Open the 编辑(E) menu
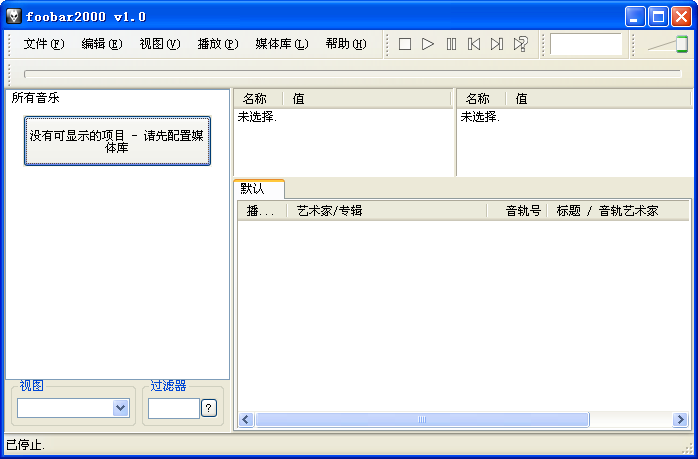698x459 pixels. [x=102, y=44]
